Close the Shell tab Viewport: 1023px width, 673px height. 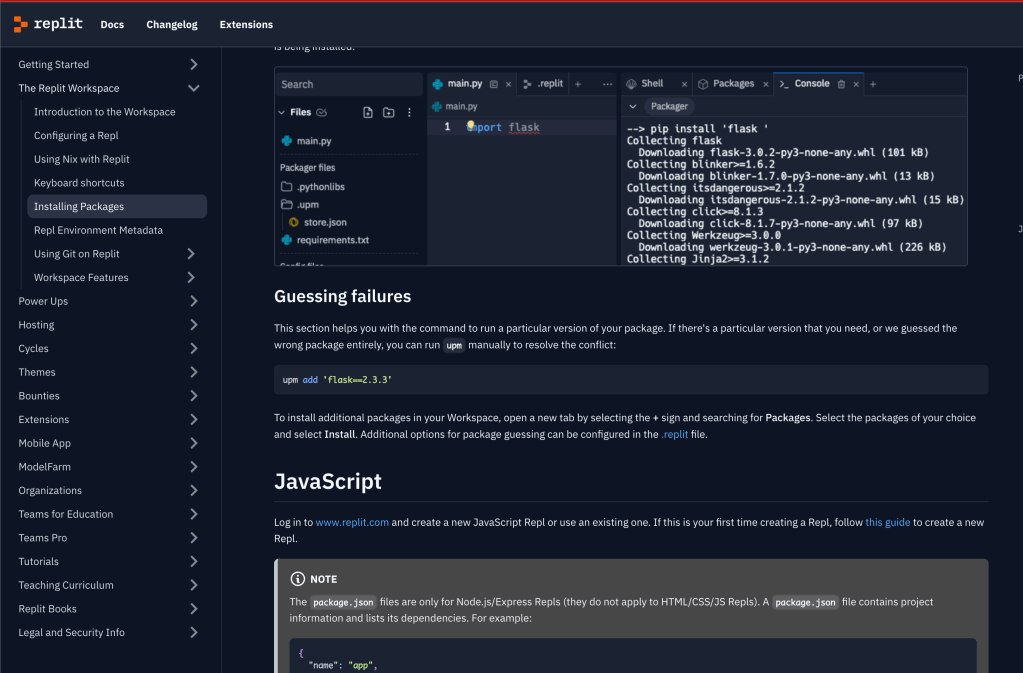tap(684, 84)
